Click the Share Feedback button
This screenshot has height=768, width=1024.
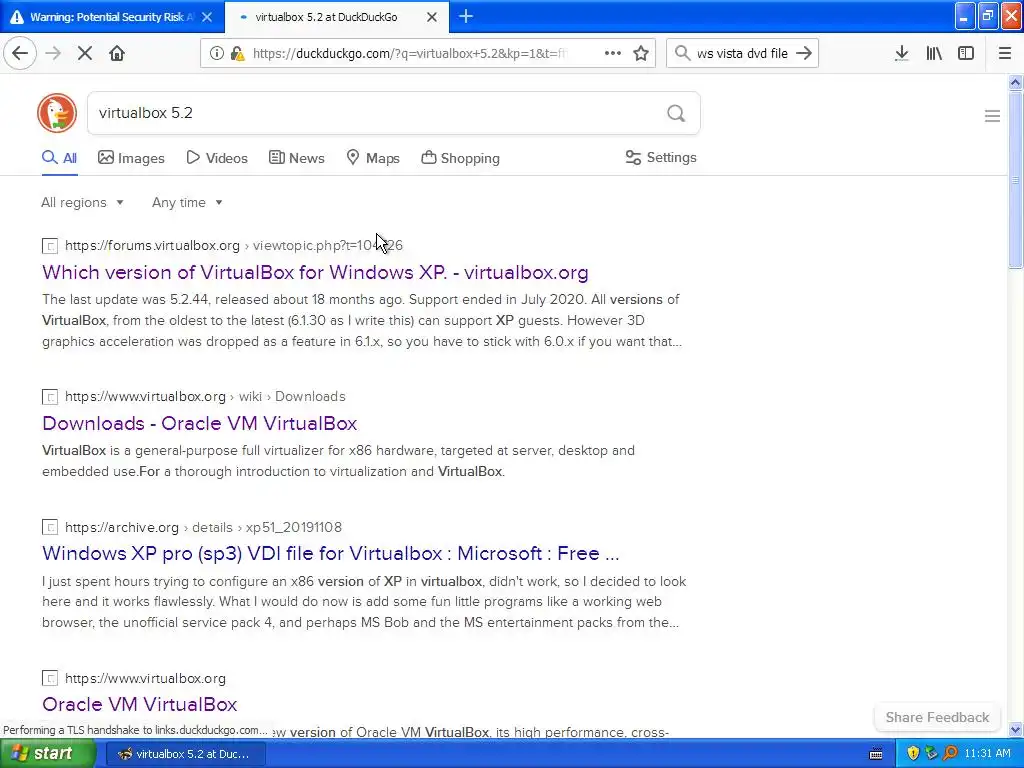click(x=937, y=717)
